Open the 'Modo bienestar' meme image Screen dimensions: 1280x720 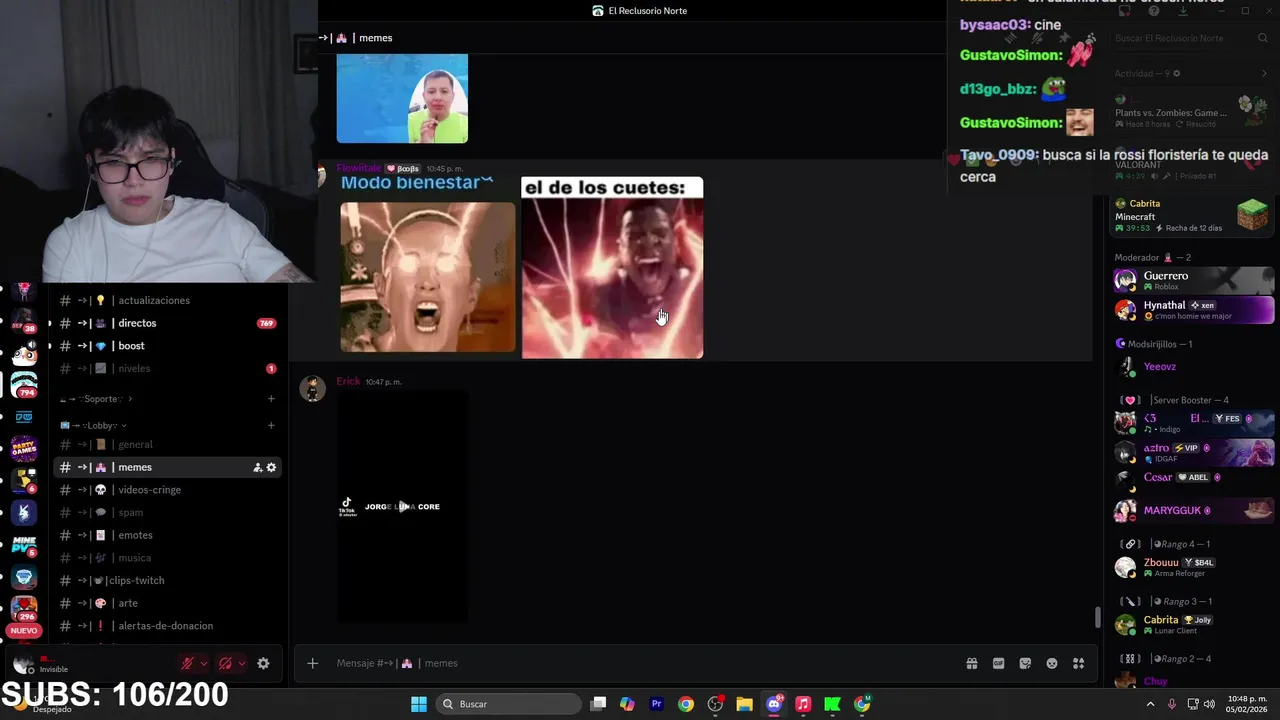(428, 265)
